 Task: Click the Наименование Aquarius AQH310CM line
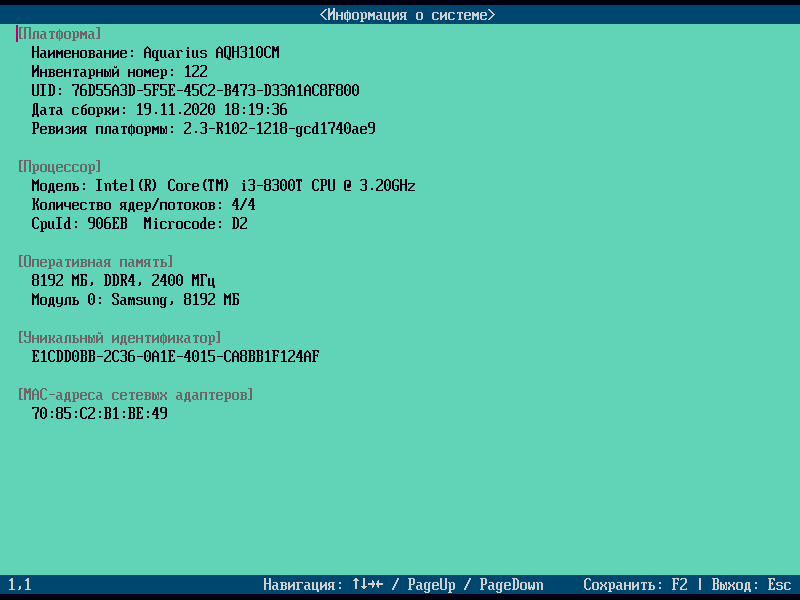(155, 53)
